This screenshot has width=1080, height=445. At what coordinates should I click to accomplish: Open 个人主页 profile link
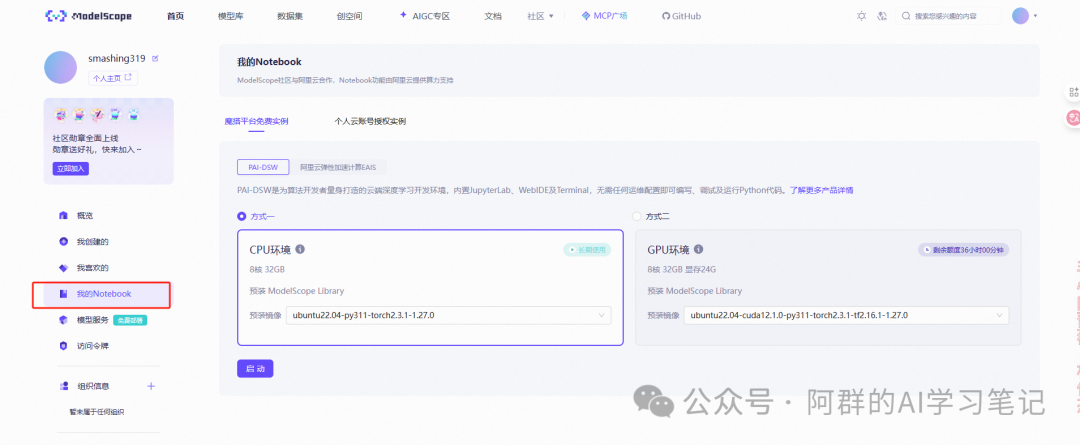[113, 78]
